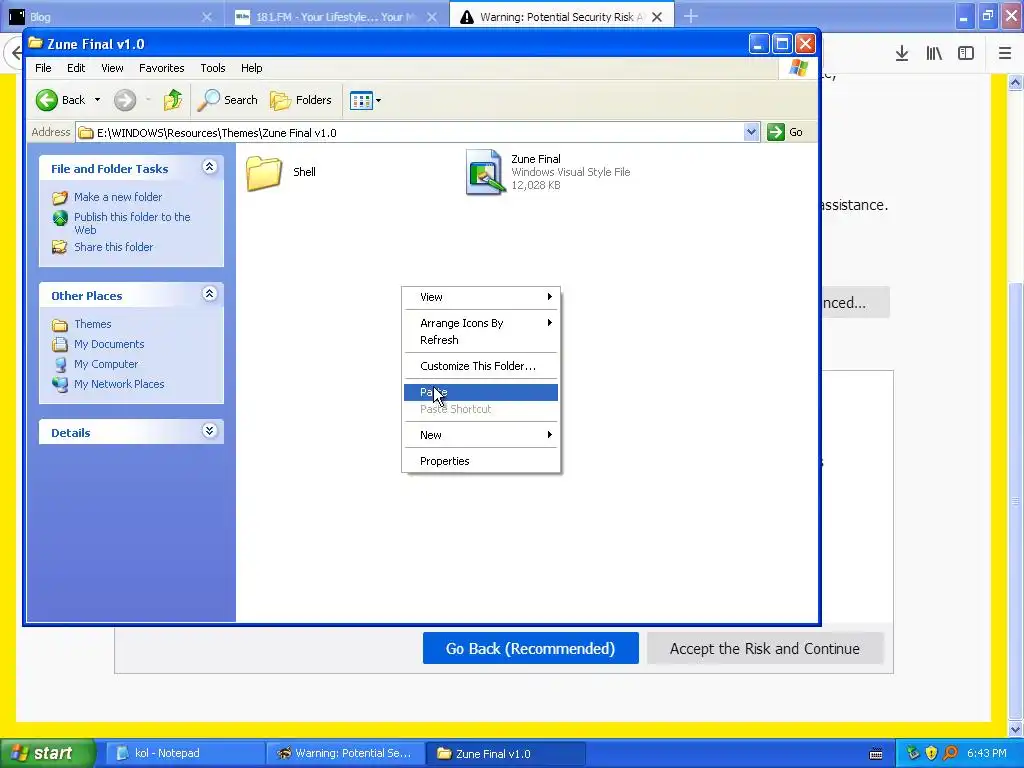Choose Refresh from context menu

[x=481, y=340]
